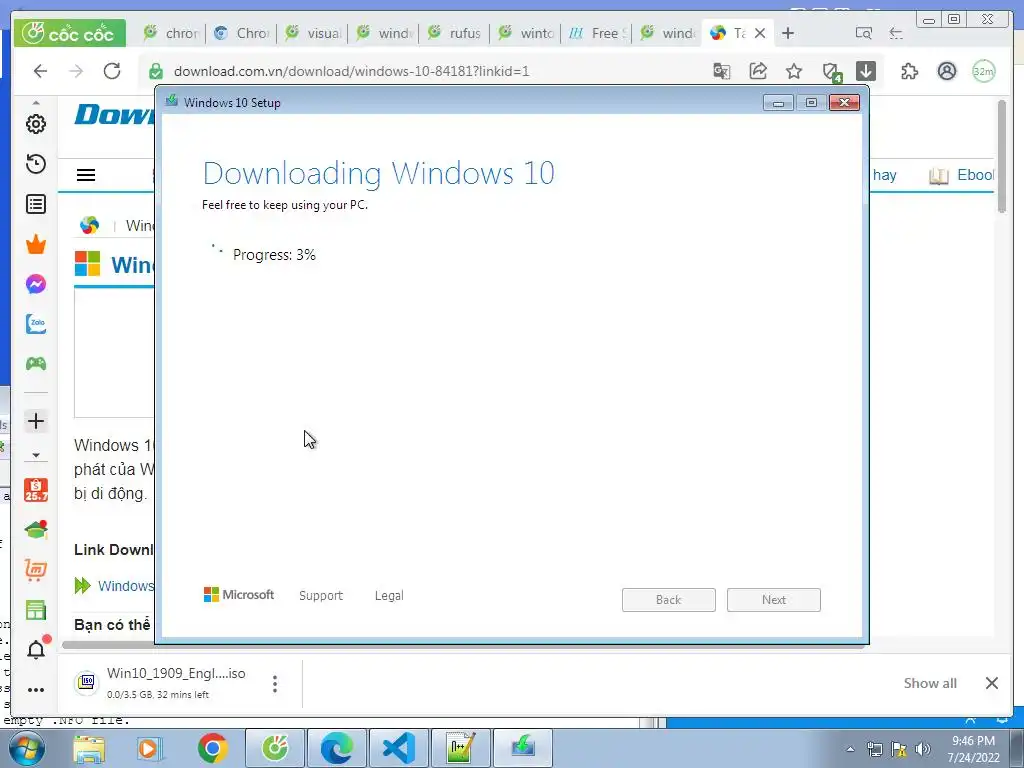The width and height of the screenshot is (1024, 768).
Task: Share this page icon
Action: [758, 71]
